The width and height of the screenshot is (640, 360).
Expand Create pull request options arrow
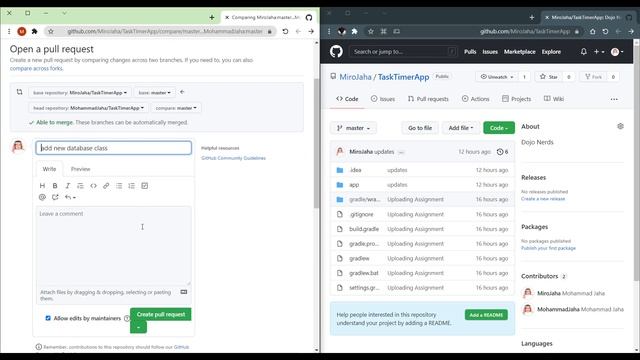click(138, 327)
